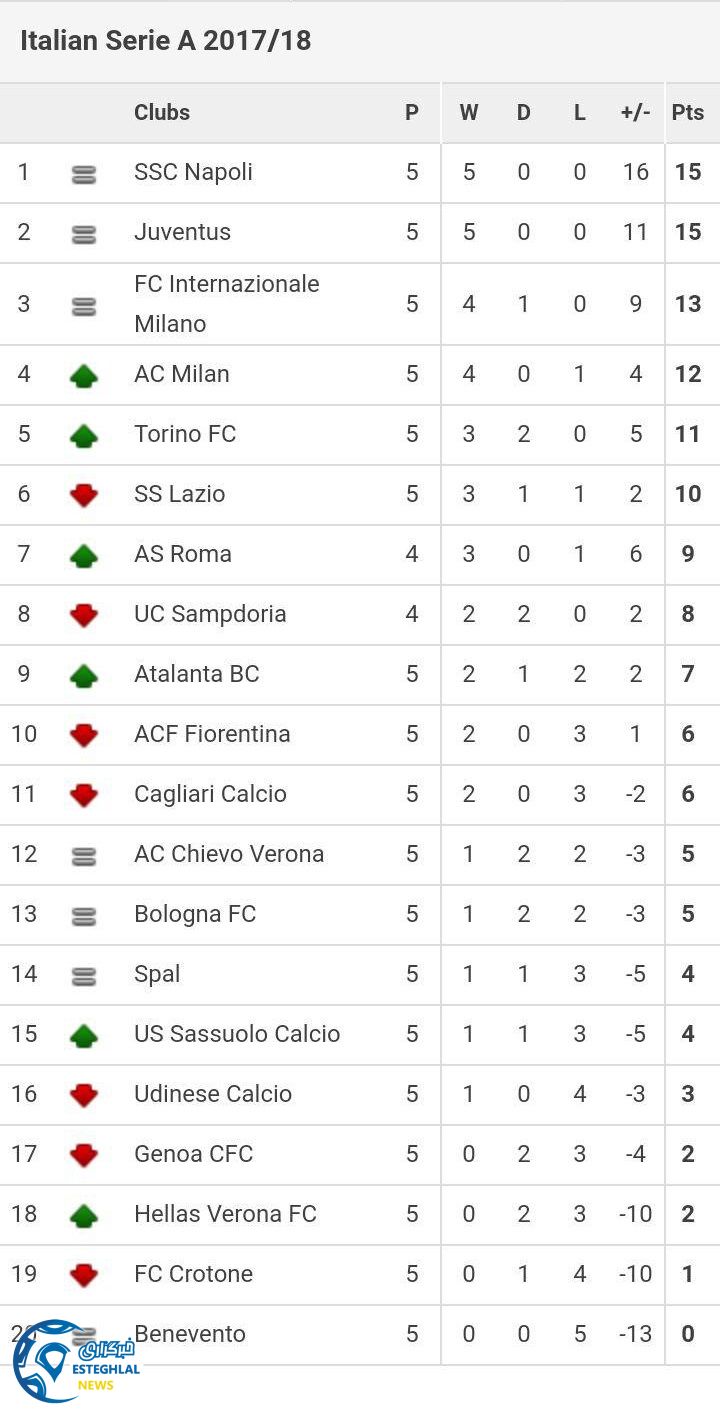The image size is (720, 1425).
Task: Open the Juventus club link
Action: 182,232
